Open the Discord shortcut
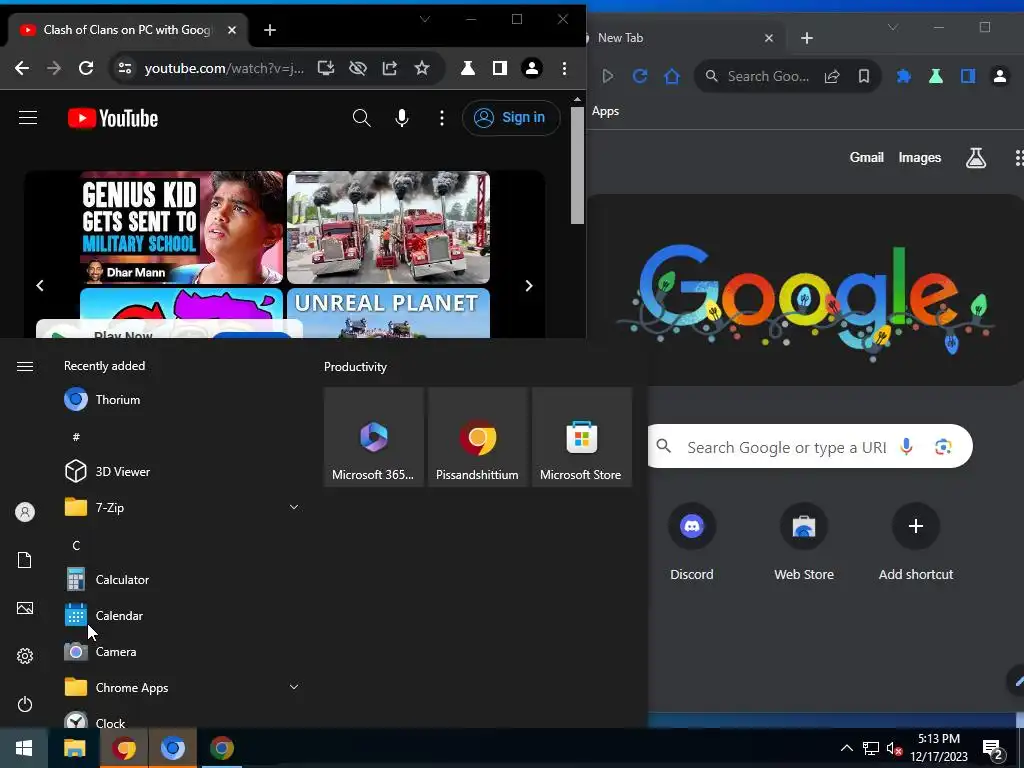The image size is (1024, 768). (x=692, y=543)
